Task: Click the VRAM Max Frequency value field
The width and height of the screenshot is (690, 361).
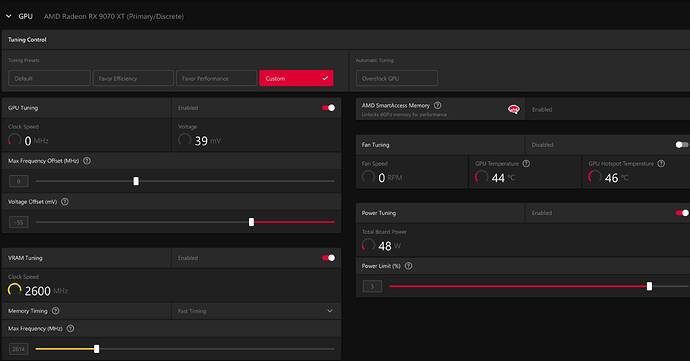Action: [18, 349]
